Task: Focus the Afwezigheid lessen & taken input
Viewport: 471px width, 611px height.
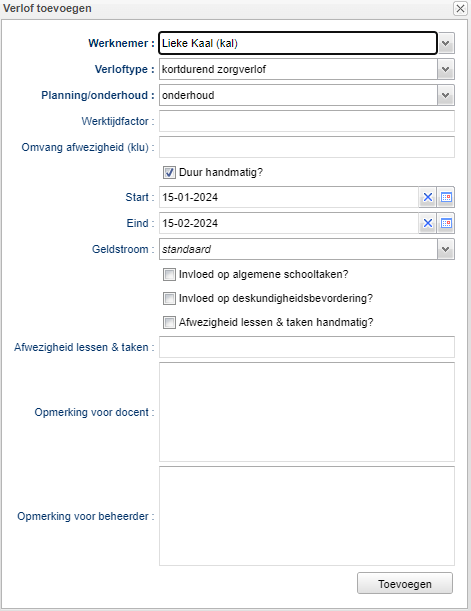Action: pos(307,347)
